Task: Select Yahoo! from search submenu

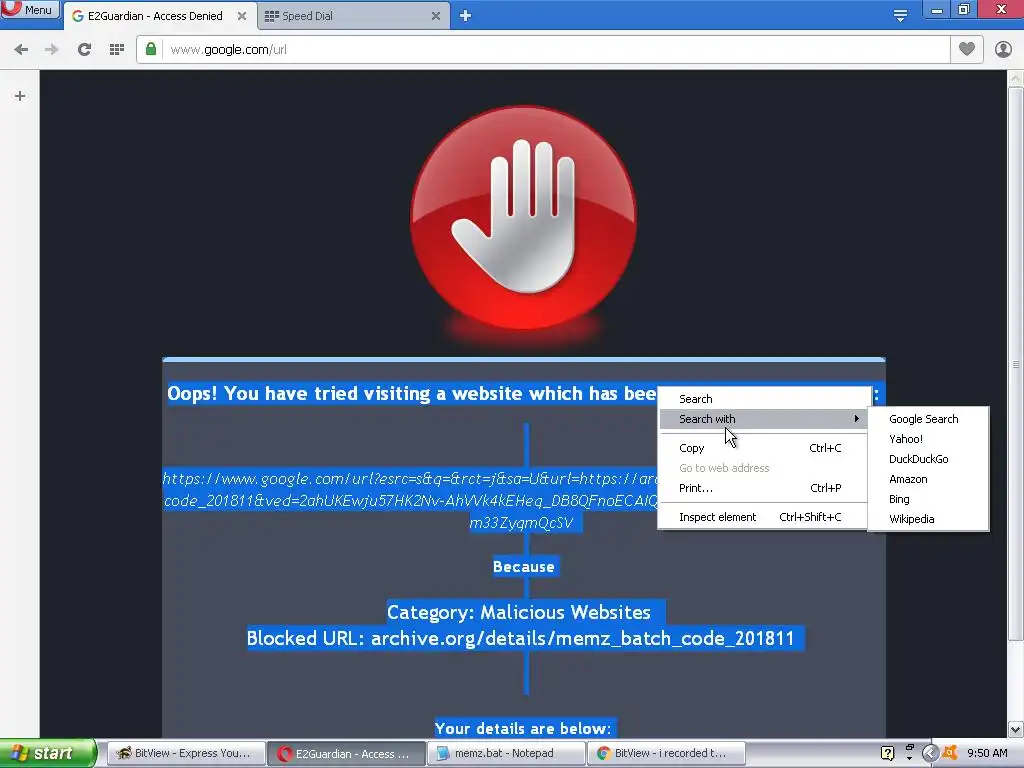Action: (x=928, y=439)
